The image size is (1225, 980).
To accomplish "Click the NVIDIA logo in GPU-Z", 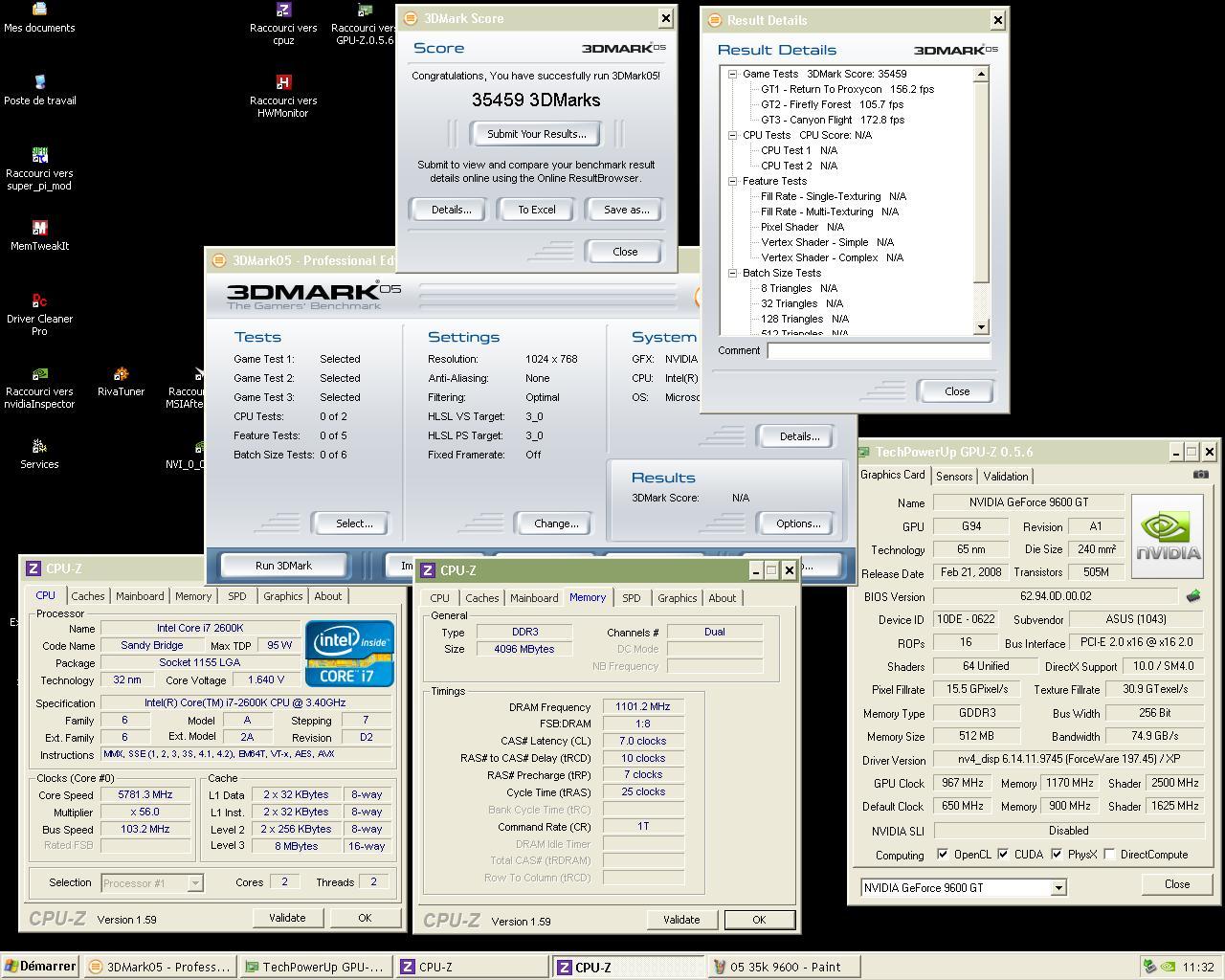I will pyautogui.click(x=1167, y=537).
